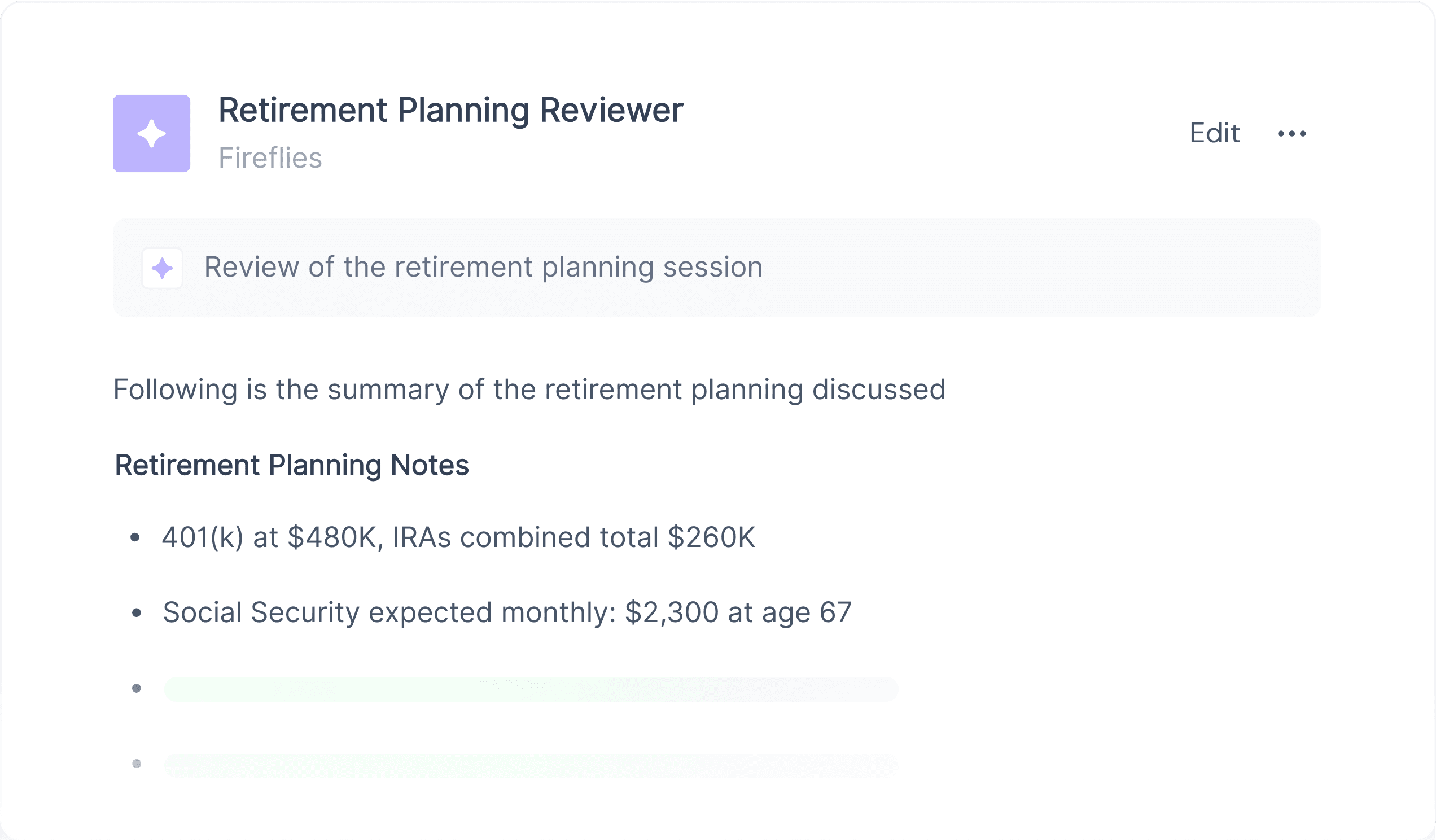Screen dimensions: 1436x840
Task: Click the $2,300 monthly amount
Action: pyautogui.click(x=672, y=613)
